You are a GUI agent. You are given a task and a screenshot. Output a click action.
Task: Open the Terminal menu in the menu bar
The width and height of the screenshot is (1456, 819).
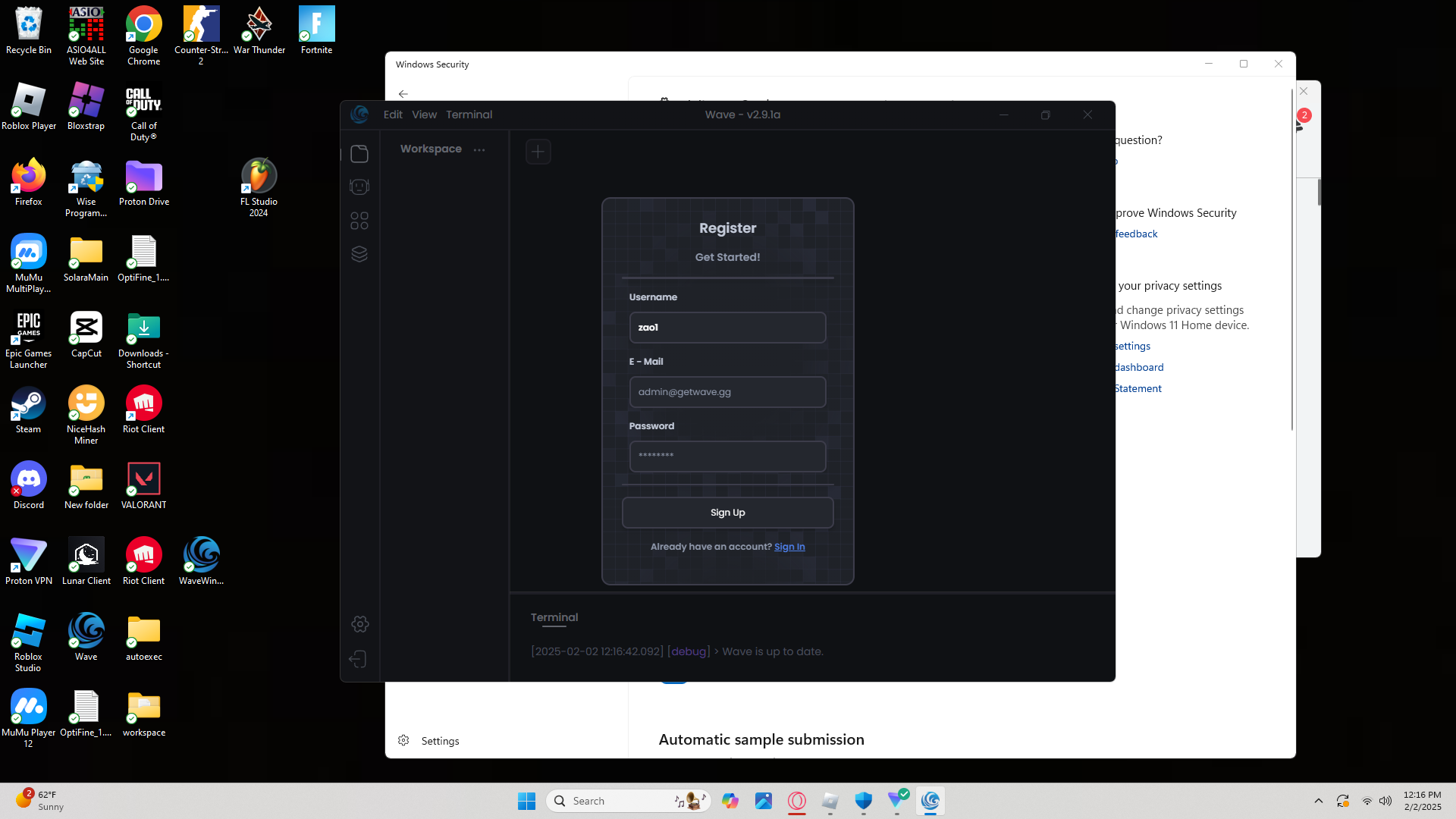pyautogui.click(x=469, y=115)
